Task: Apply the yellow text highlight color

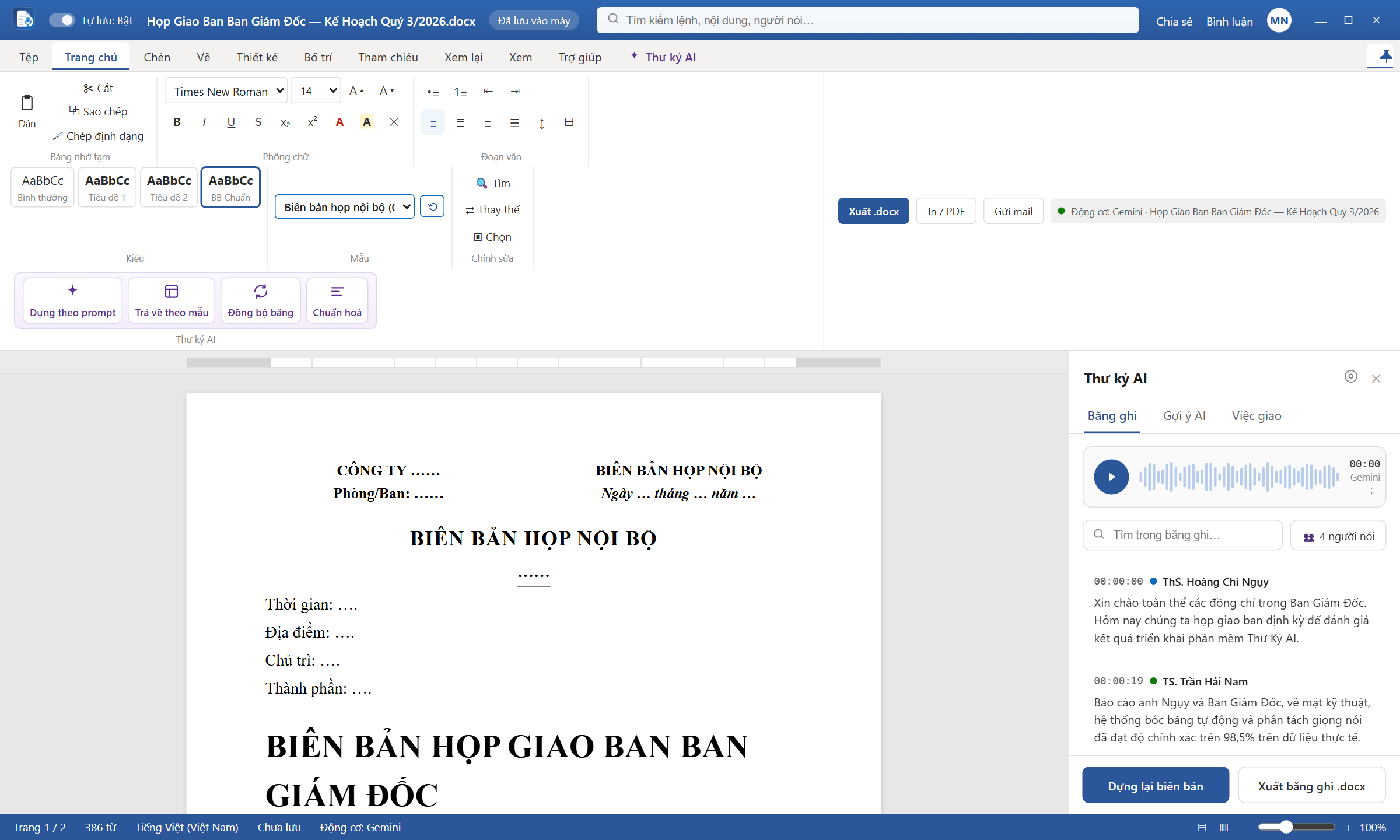Action: tap(367, 122)
